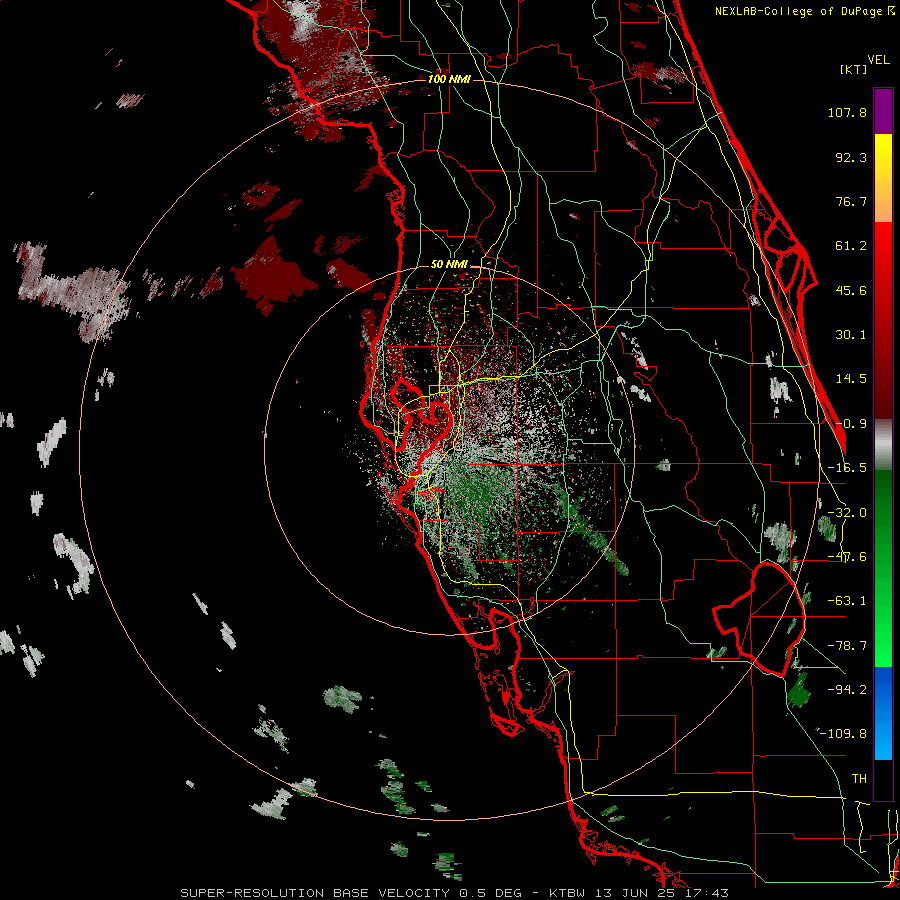Click the purple top segment of color bar
Viewport: 900px width, 900px height.
tap(883, 112)
